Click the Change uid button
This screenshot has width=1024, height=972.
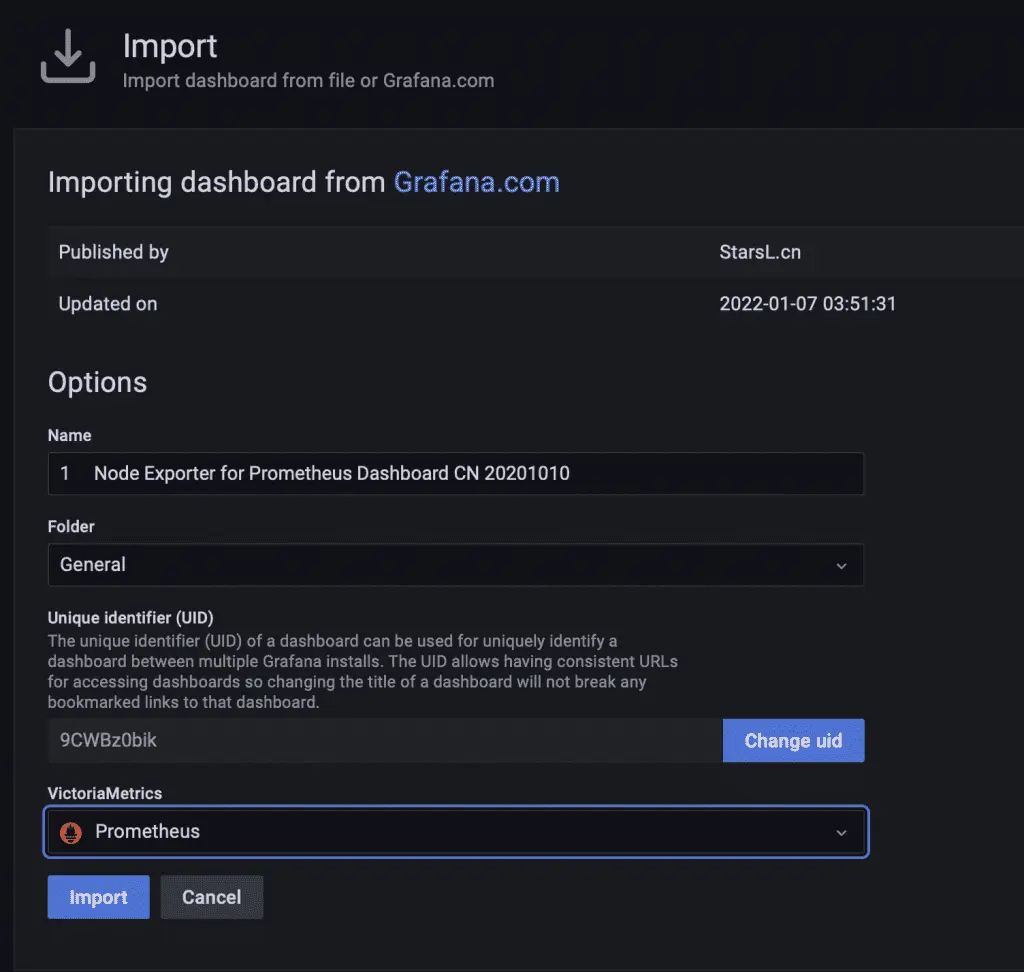click(793, 741)
